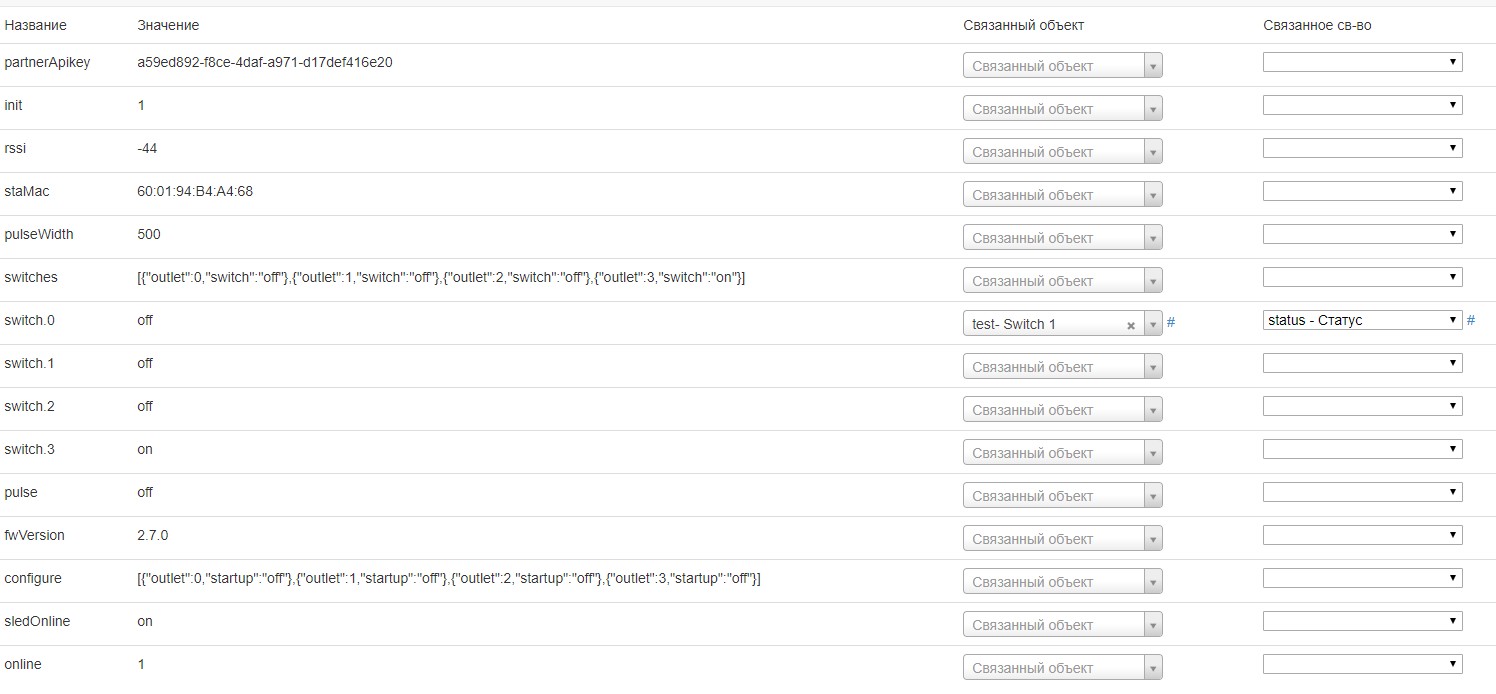
Task: Clear the test- Switch 1 linked object
Action: pyautogui.click(x=1131, y=325)
